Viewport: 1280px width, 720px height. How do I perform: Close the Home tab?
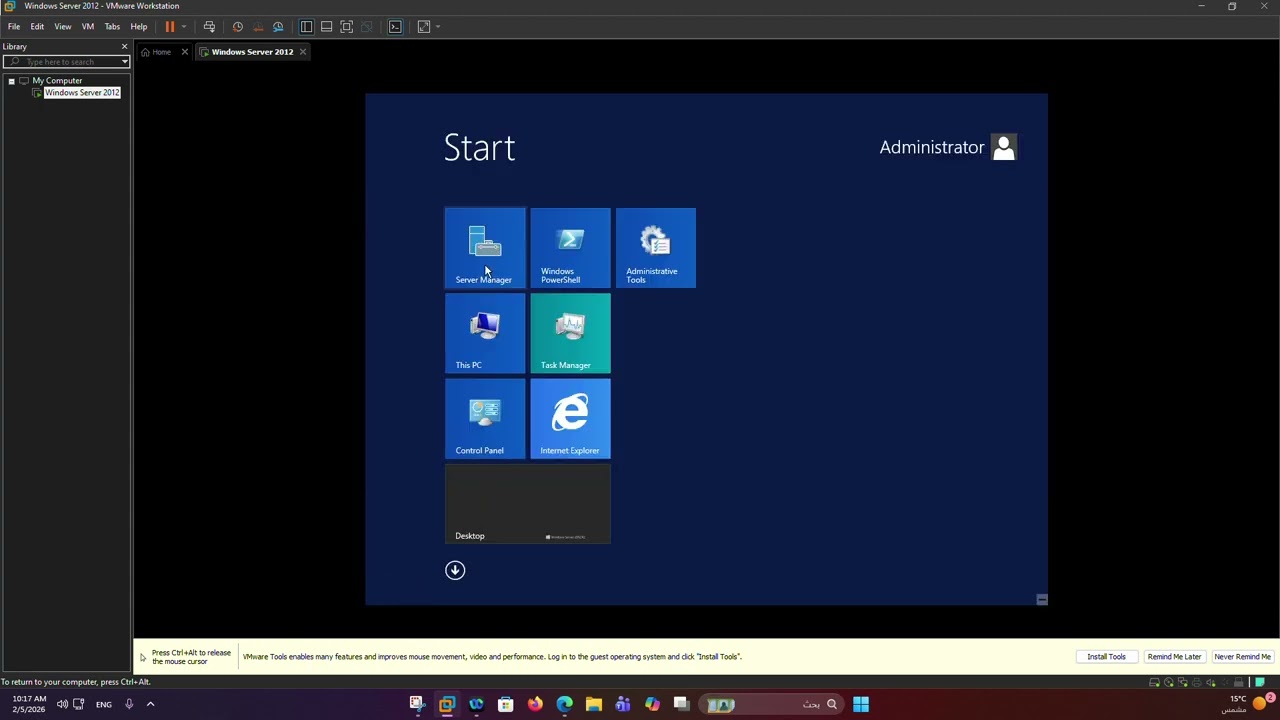click(x=184, y=52)
